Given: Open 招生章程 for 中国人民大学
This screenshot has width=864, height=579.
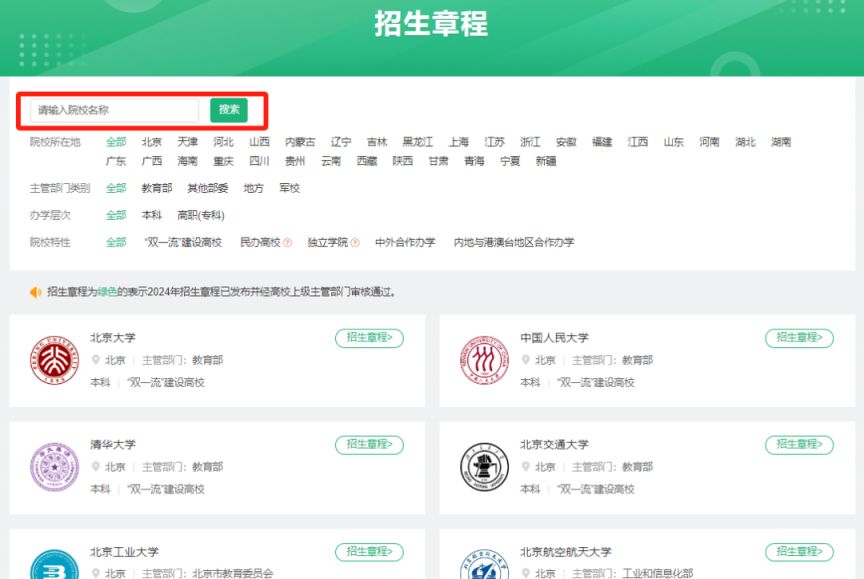Looking at the screenshot, I should [x=799, y=338].
